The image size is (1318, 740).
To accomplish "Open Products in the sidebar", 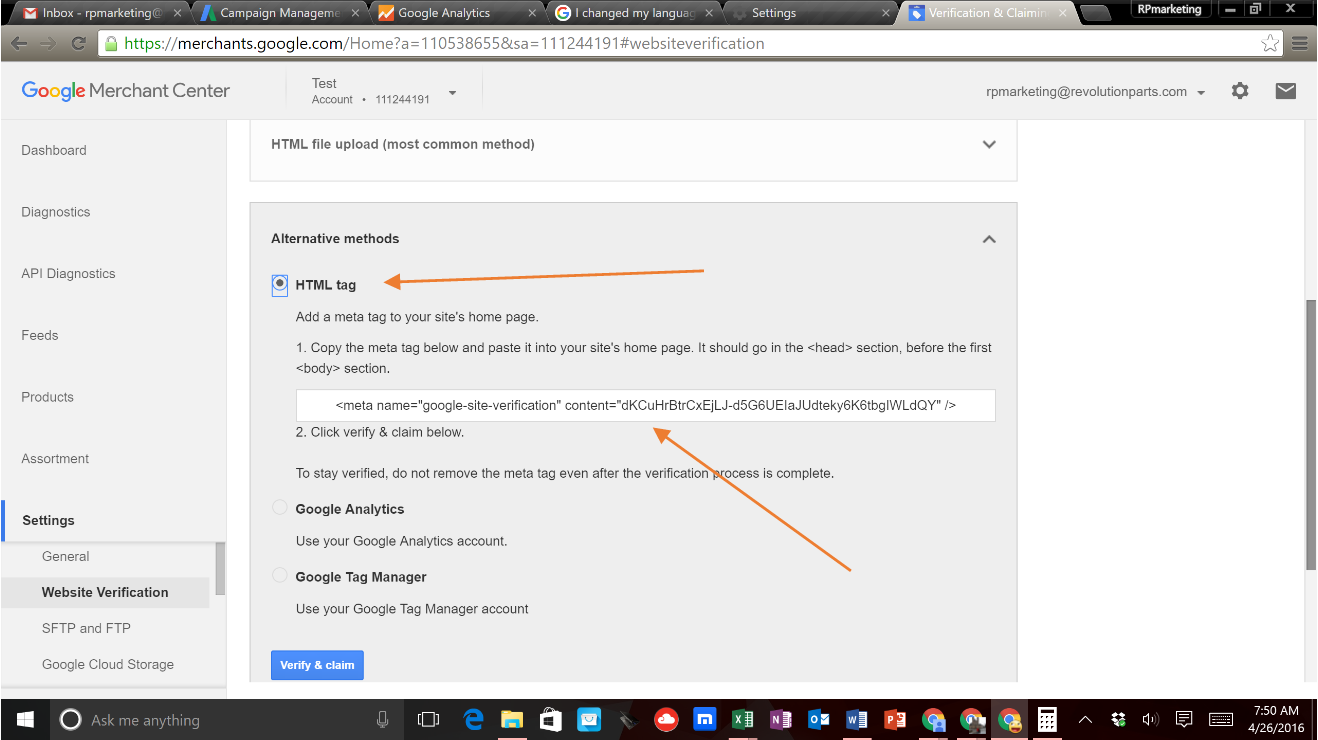I will click(48, 397).
